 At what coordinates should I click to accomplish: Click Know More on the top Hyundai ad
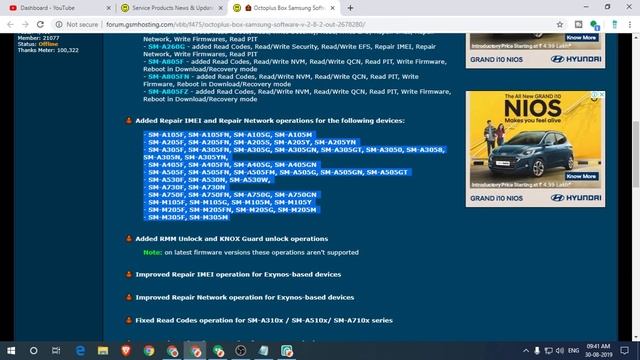[581, 38]
